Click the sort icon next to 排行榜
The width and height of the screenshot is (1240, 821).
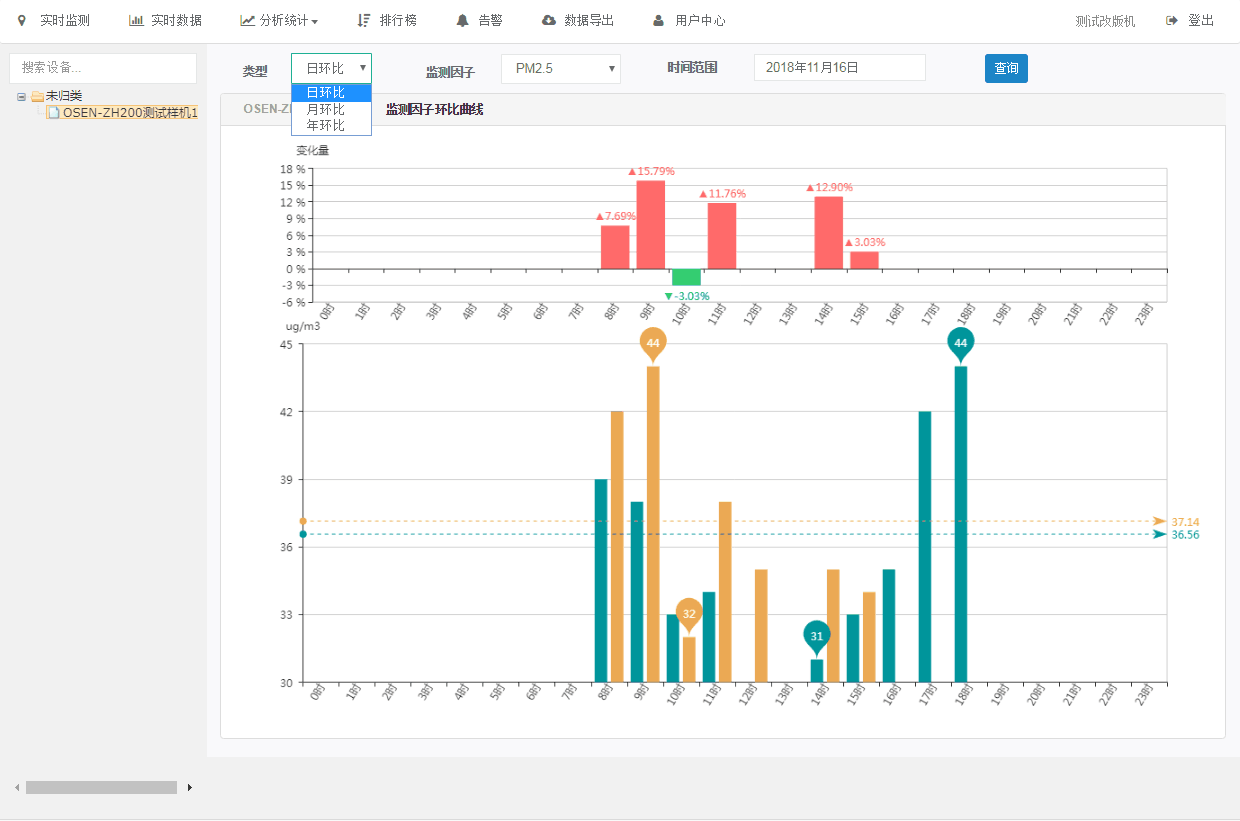coord(364,20)
